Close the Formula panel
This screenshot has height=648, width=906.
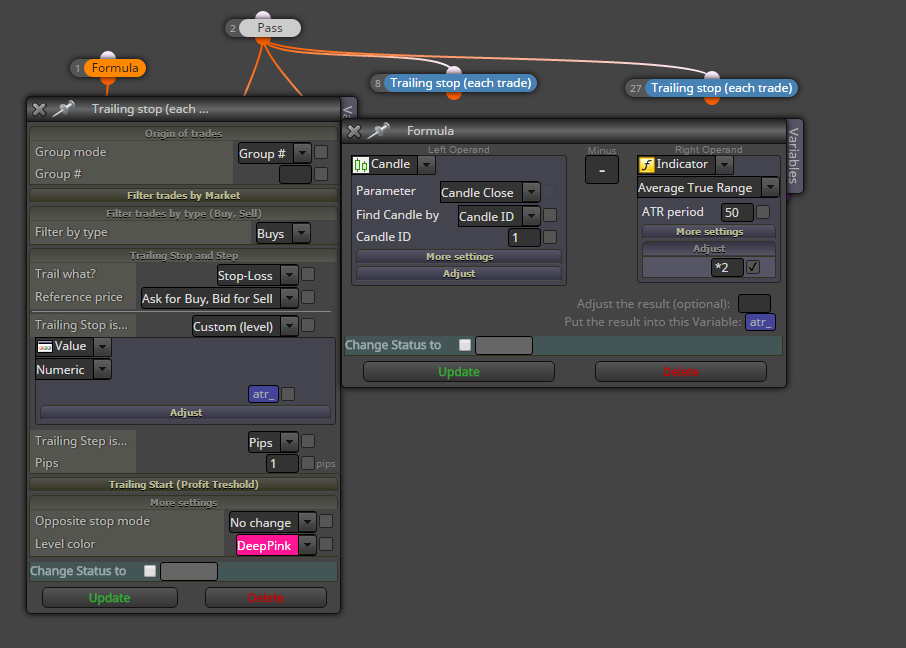354,131
